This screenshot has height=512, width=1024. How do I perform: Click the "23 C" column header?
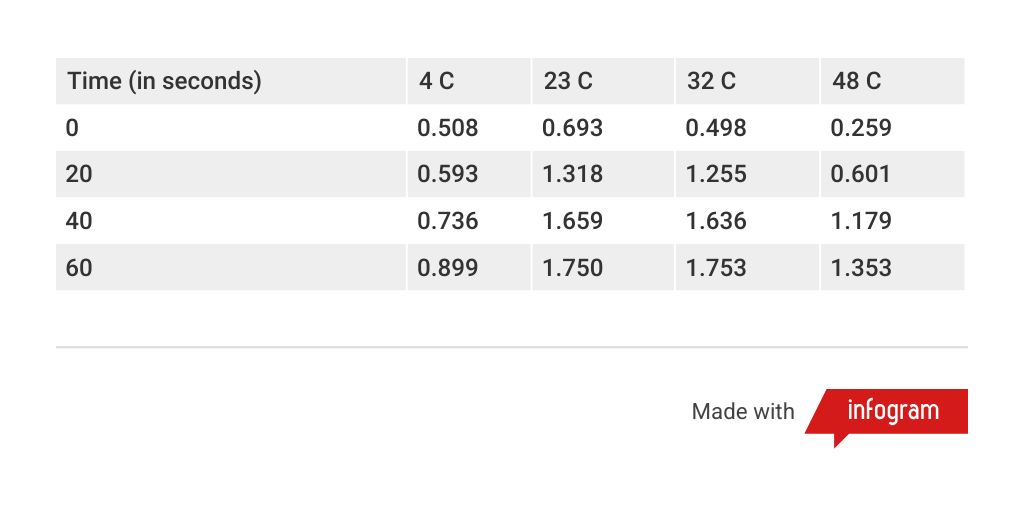point(568,81)
